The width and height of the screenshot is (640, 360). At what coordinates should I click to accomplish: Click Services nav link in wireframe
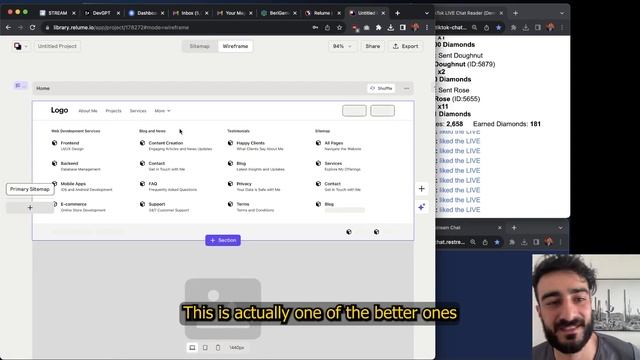click(x=138, y=111)
